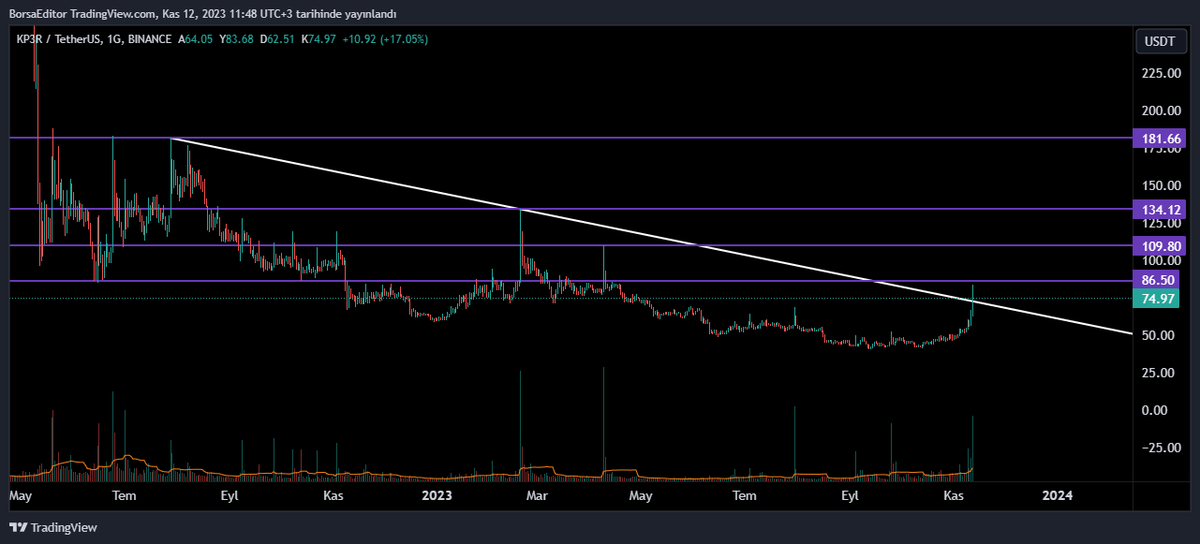The width and height of the screenshot is (1200, 544).
Task: Open the USDT currency button
Action: pos(1160,42)
